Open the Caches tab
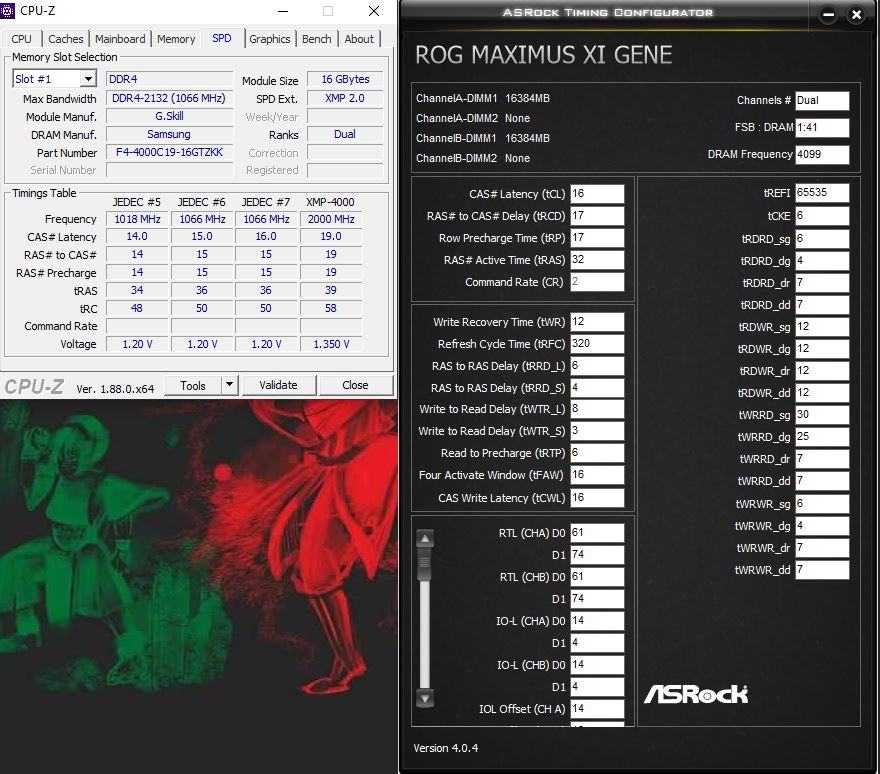 [x=66, y=39]
